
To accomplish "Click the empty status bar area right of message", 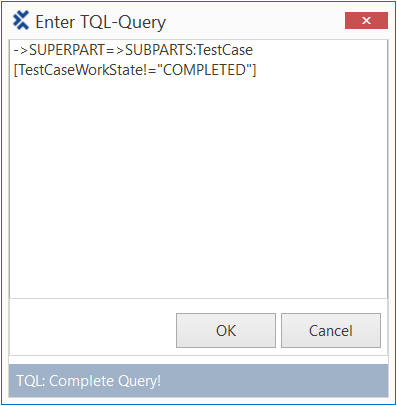I will [x=273, y=381].
